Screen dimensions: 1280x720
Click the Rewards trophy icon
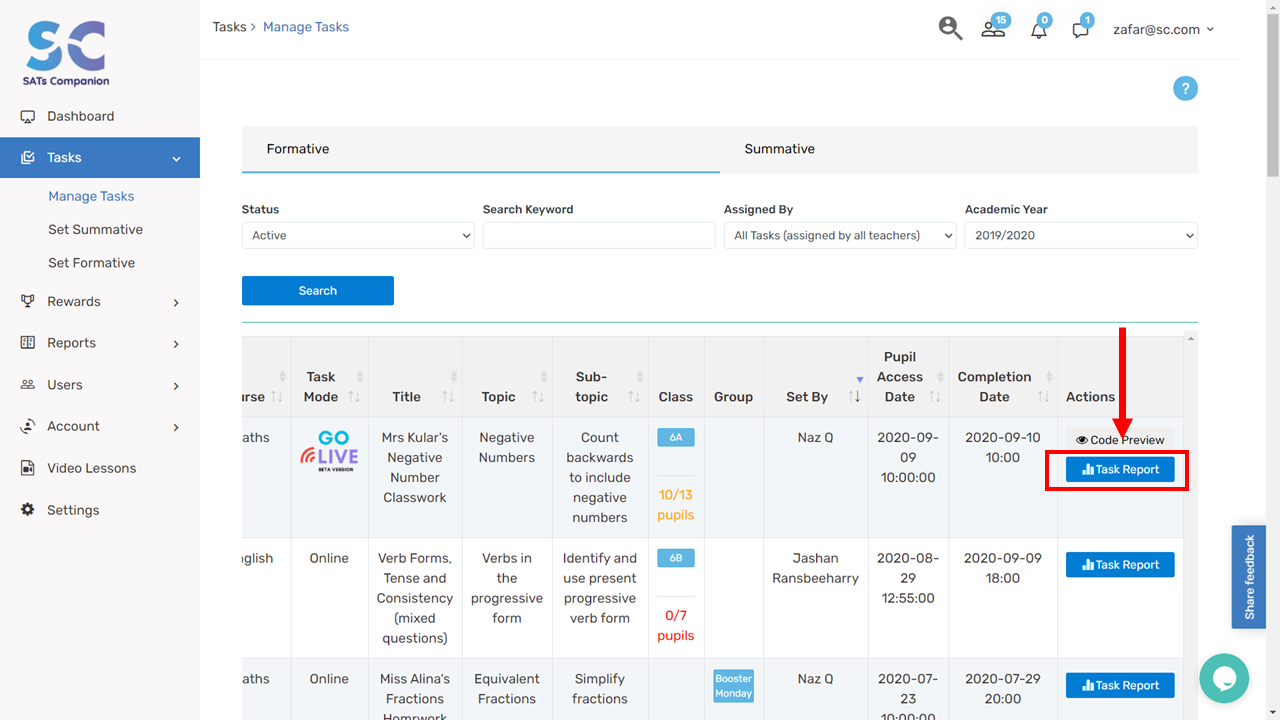coord(28,301)
